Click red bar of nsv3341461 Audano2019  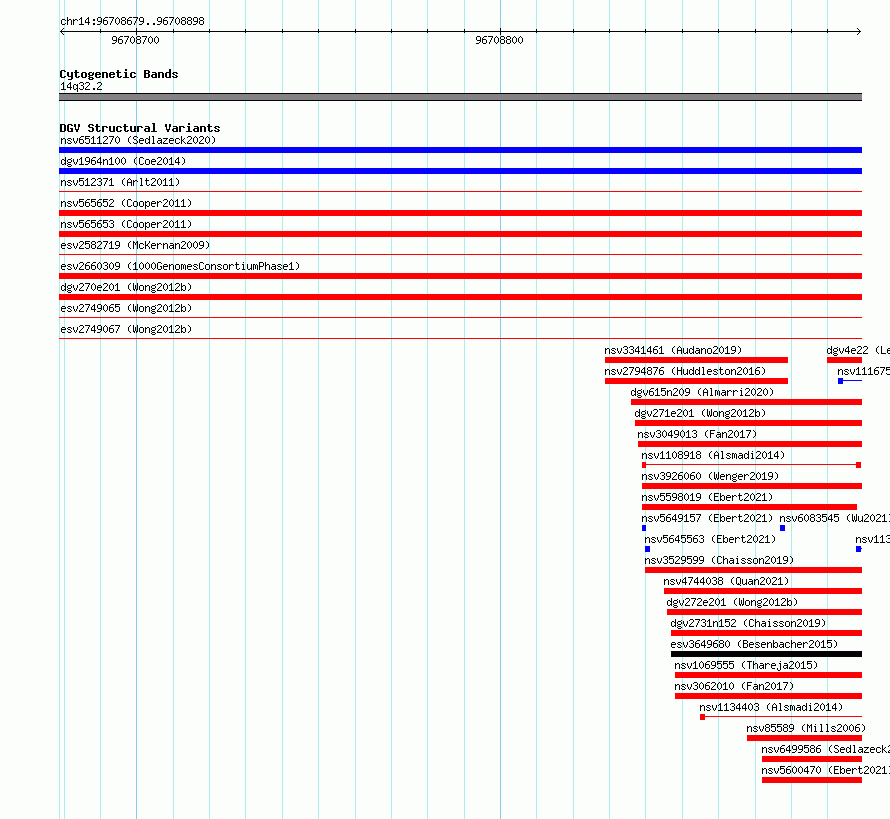click(696, 360)
